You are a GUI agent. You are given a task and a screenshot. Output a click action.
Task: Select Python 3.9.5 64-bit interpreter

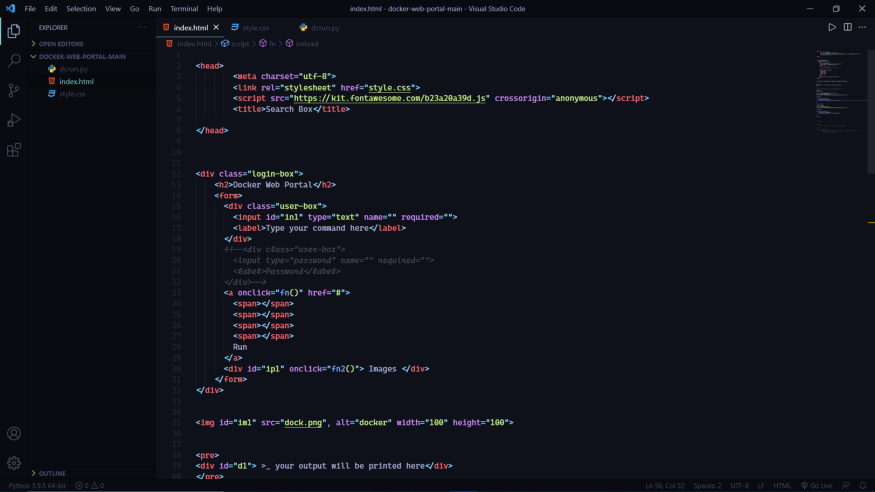click(37, 485)
